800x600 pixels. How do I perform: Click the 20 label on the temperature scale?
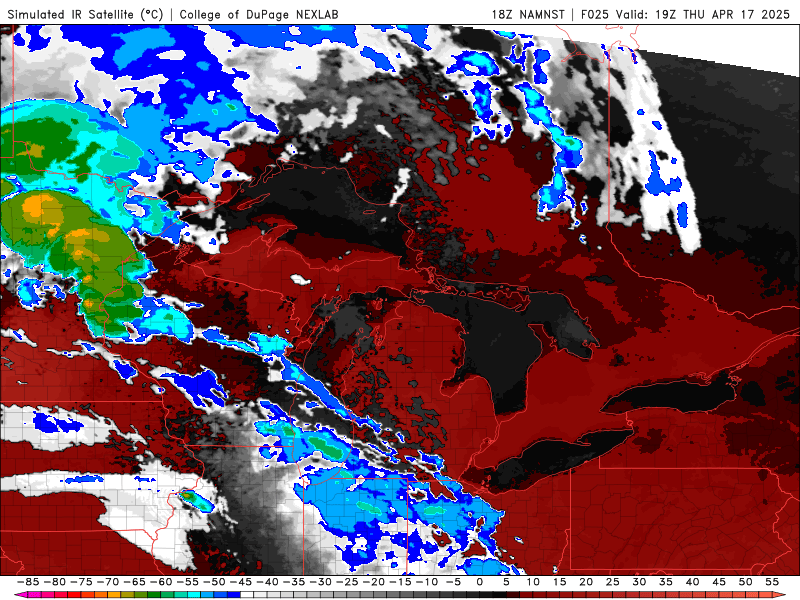(x=586, y=582)
